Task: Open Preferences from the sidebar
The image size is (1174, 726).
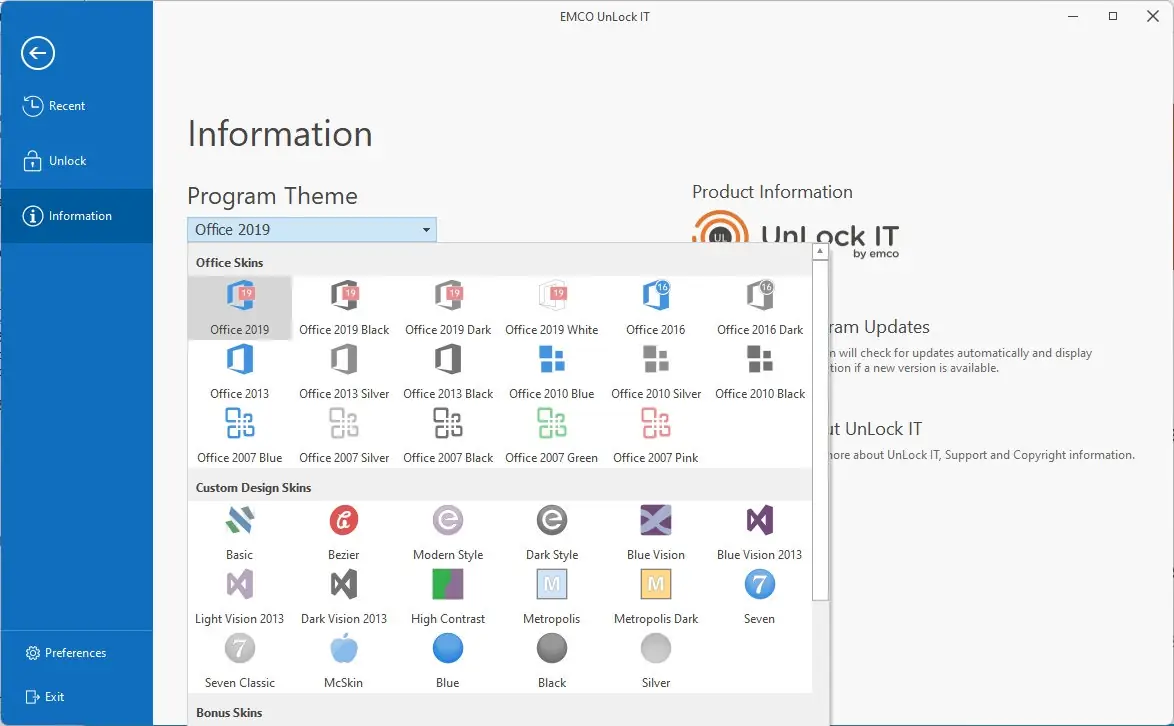Action: 75,653
